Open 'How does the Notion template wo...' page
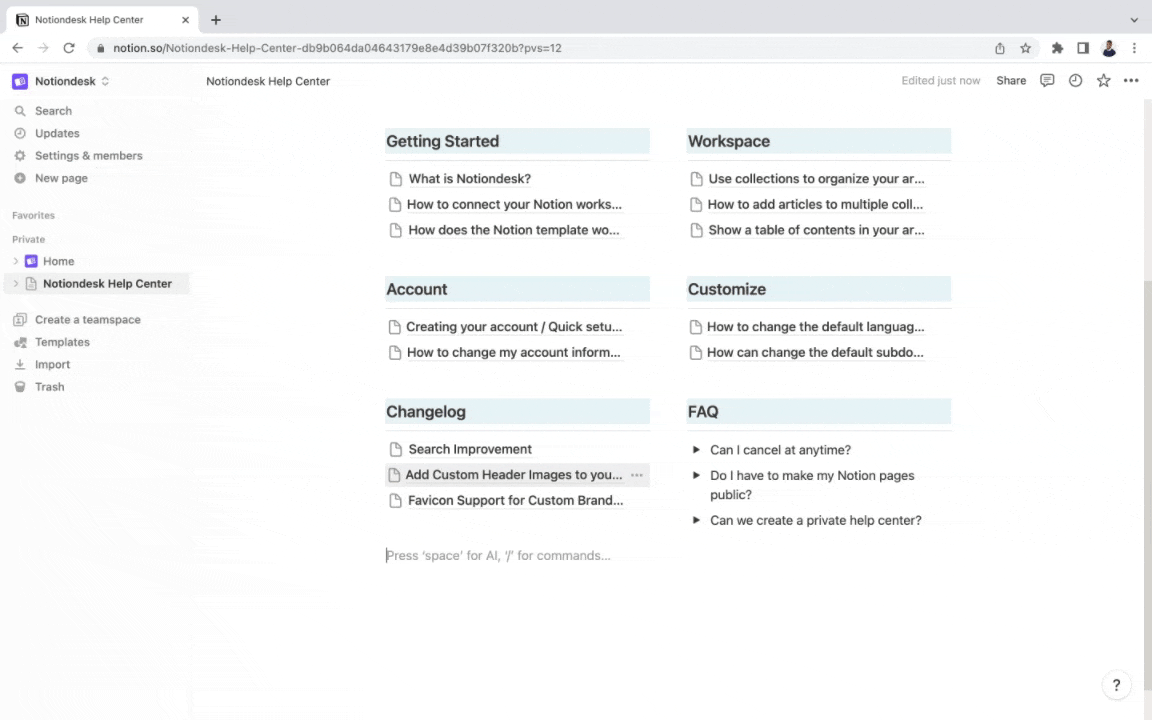Image resolution: width=1152 pixels, height=720 pixels. point(513,230)
